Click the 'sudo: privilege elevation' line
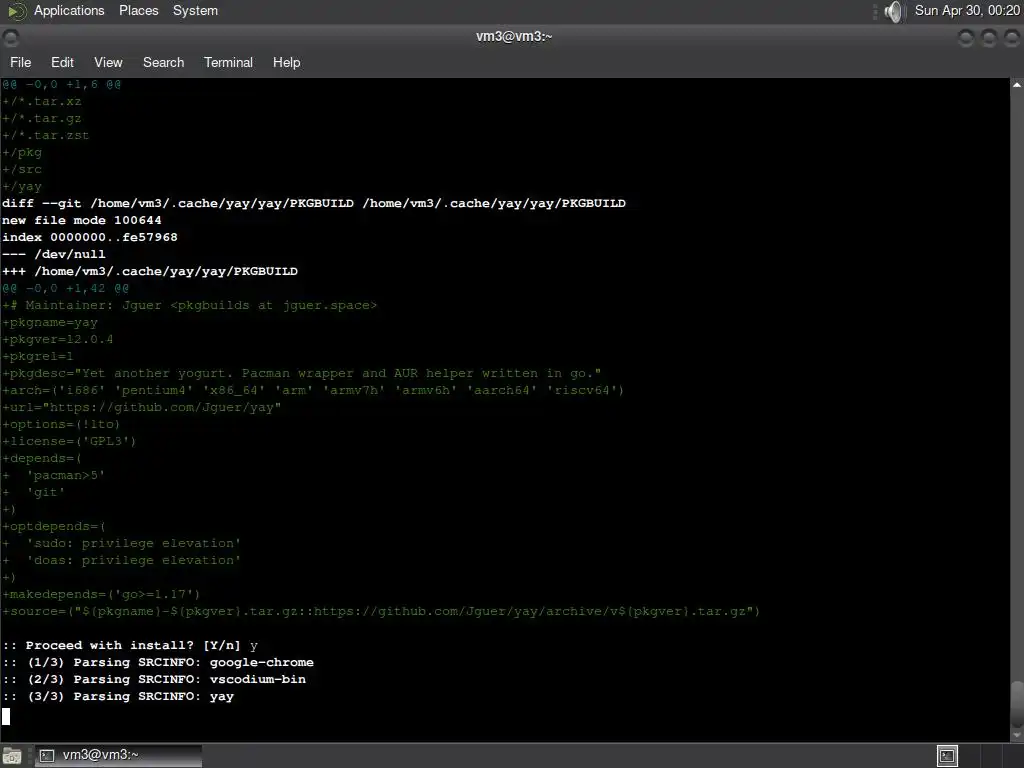Screen dimensions: 1024x768 pyautogui.click(x=121, y=543)
